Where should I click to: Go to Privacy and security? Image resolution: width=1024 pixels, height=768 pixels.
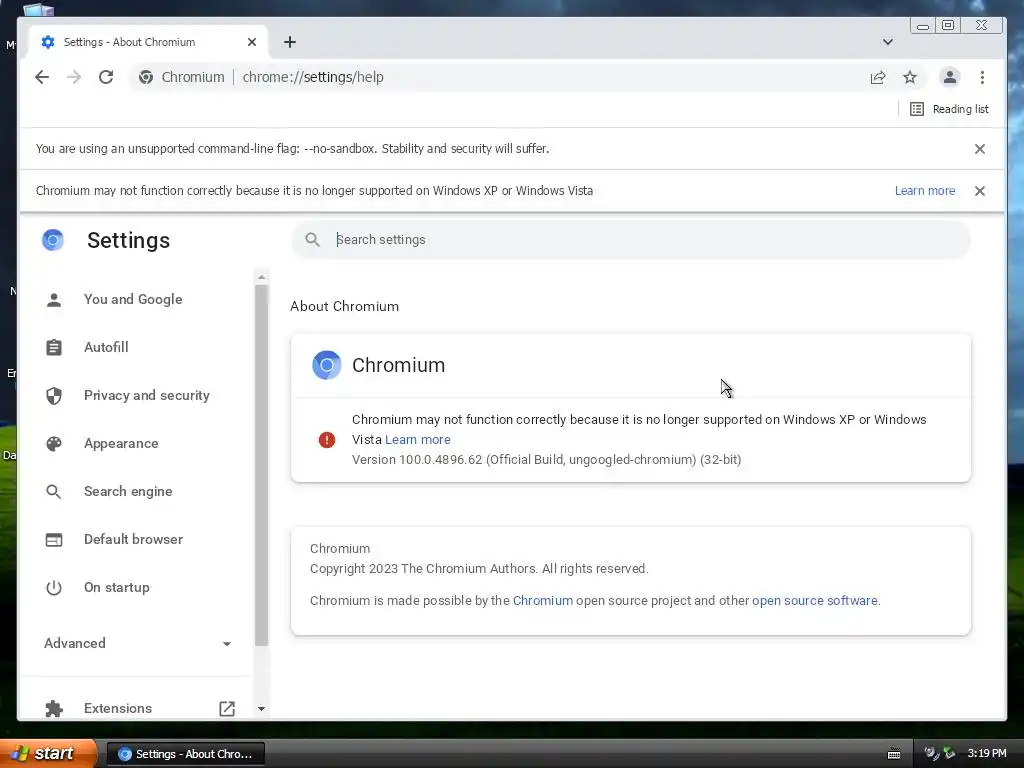pyautogui.click(x=146, y=395)
